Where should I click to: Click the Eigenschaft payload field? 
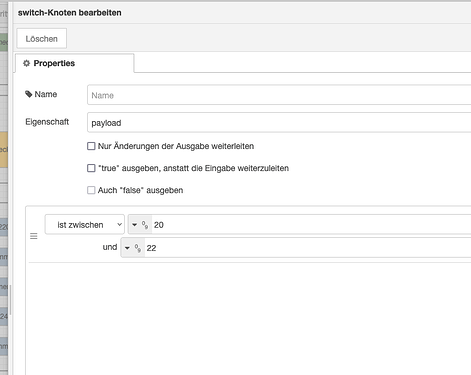(x=279, y=123)
